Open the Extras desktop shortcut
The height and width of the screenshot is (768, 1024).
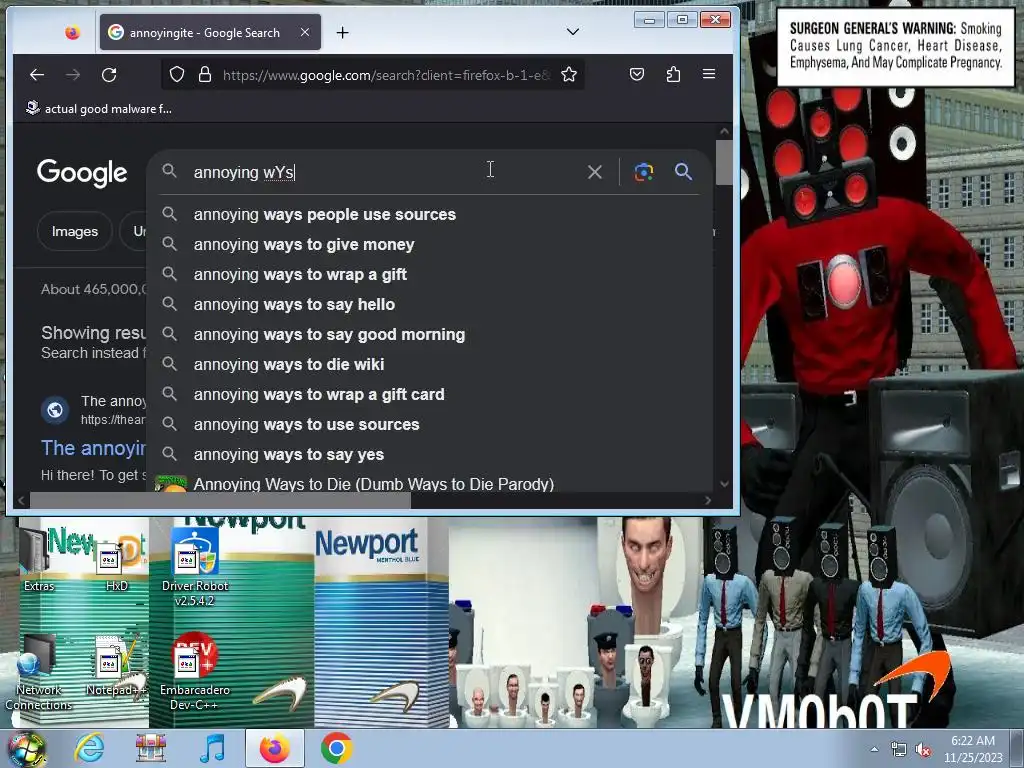[x=39, y=560]
